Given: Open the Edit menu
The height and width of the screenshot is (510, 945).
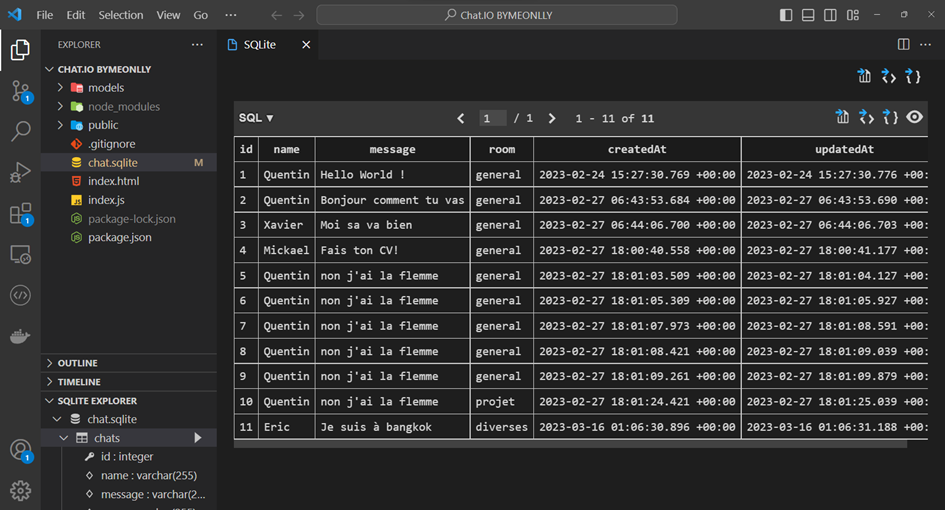Looking at the screenshot, I should click(x=75, y=15).
